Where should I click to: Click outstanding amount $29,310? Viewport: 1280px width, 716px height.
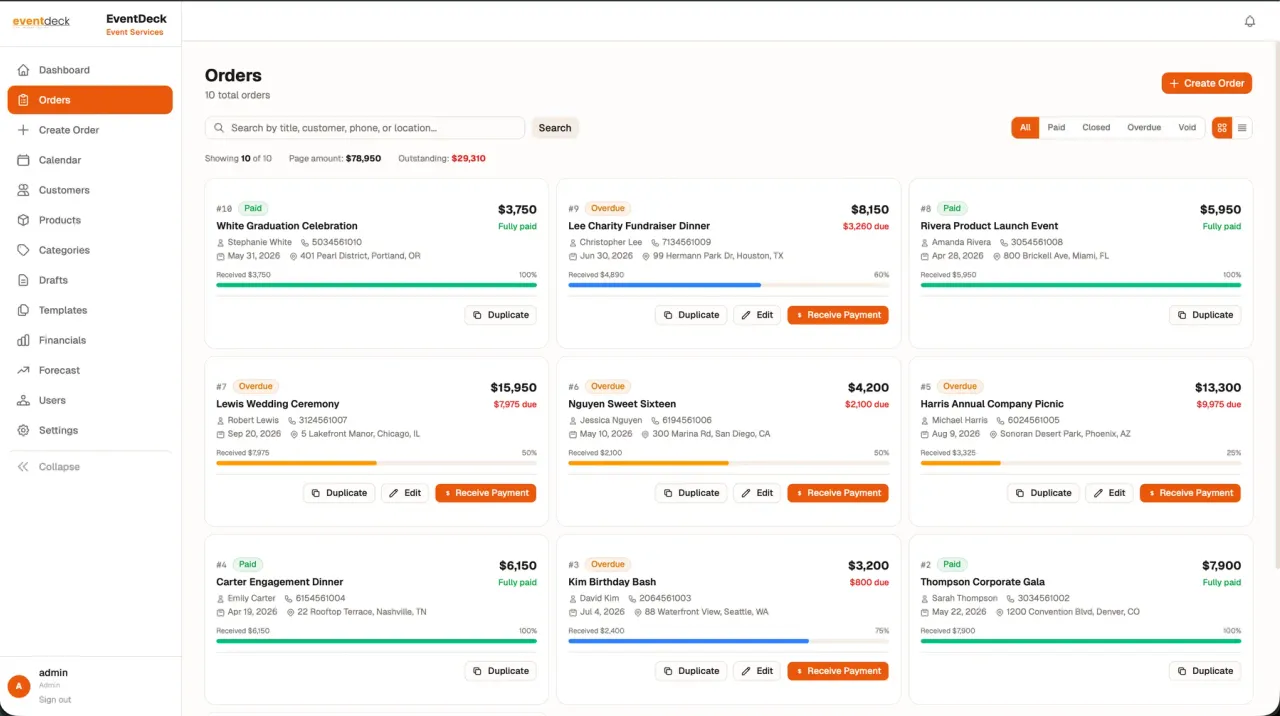(x=468, y=158)
